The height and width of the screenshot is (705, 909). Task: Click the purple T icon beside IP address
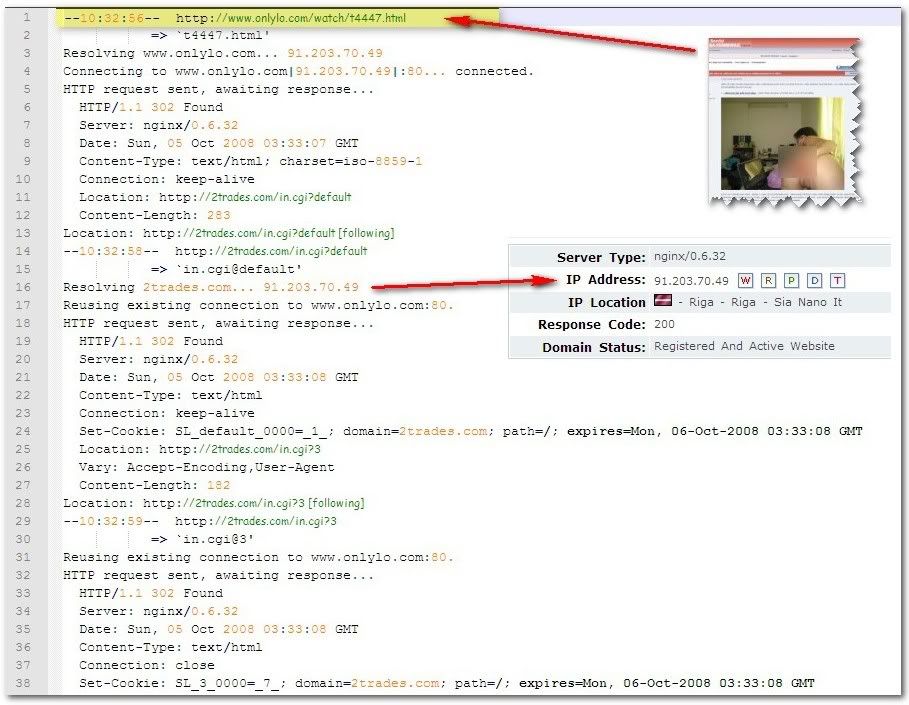pyautogui.click(x=837, y=281)
